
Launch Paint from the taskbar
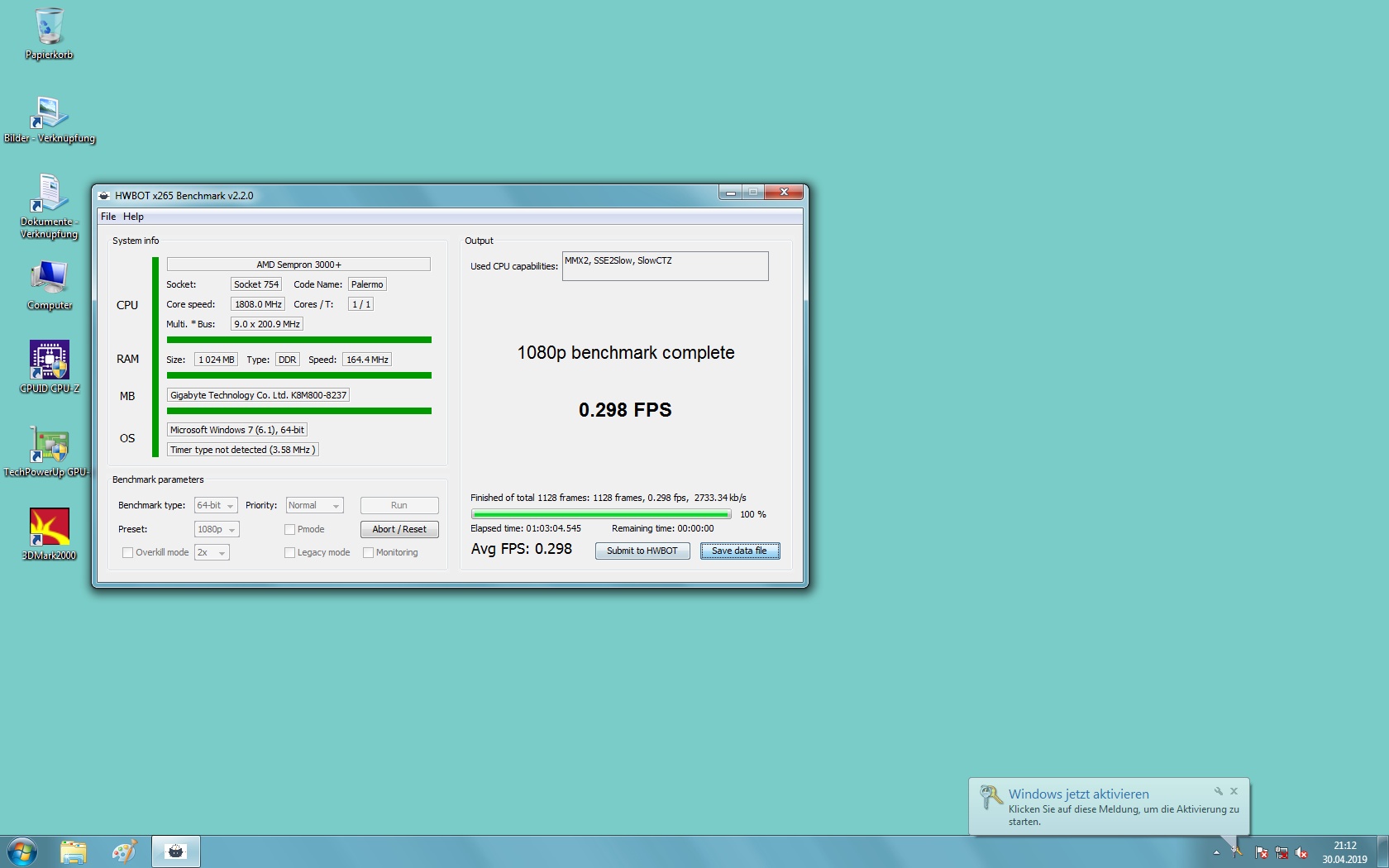click(124, 851)
